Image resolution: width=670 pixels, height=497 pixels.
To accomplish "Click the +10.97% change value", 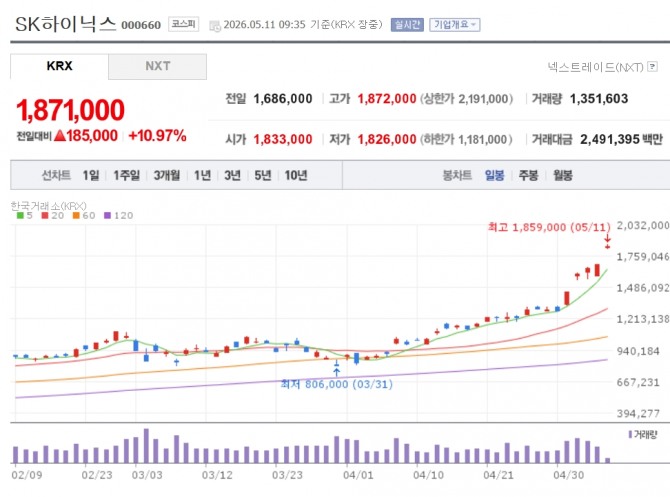I will click(x=157, y=136).
